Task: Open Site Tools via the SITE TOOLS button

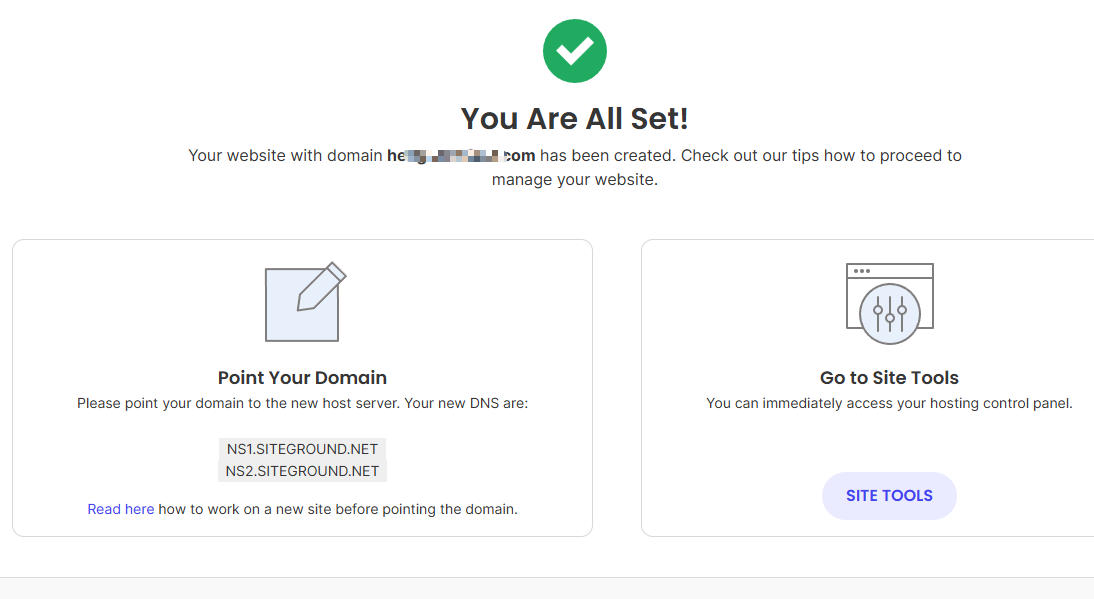Action: tap(889, 496)
